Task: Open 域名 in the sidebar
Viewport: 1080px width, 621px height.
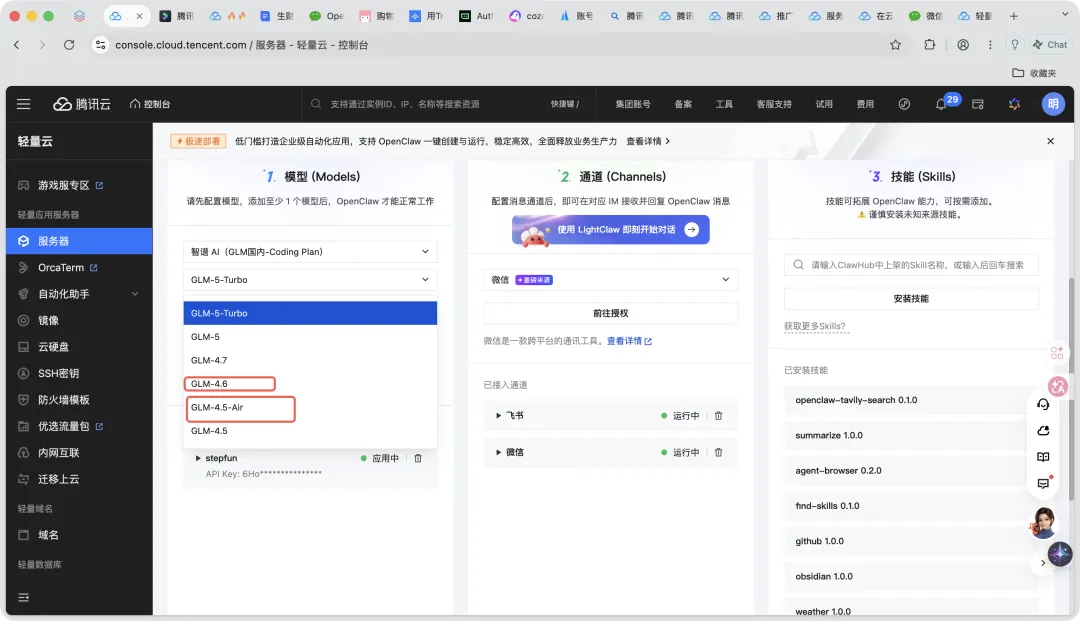Action: pyautogui.click(x=48, y=535)
